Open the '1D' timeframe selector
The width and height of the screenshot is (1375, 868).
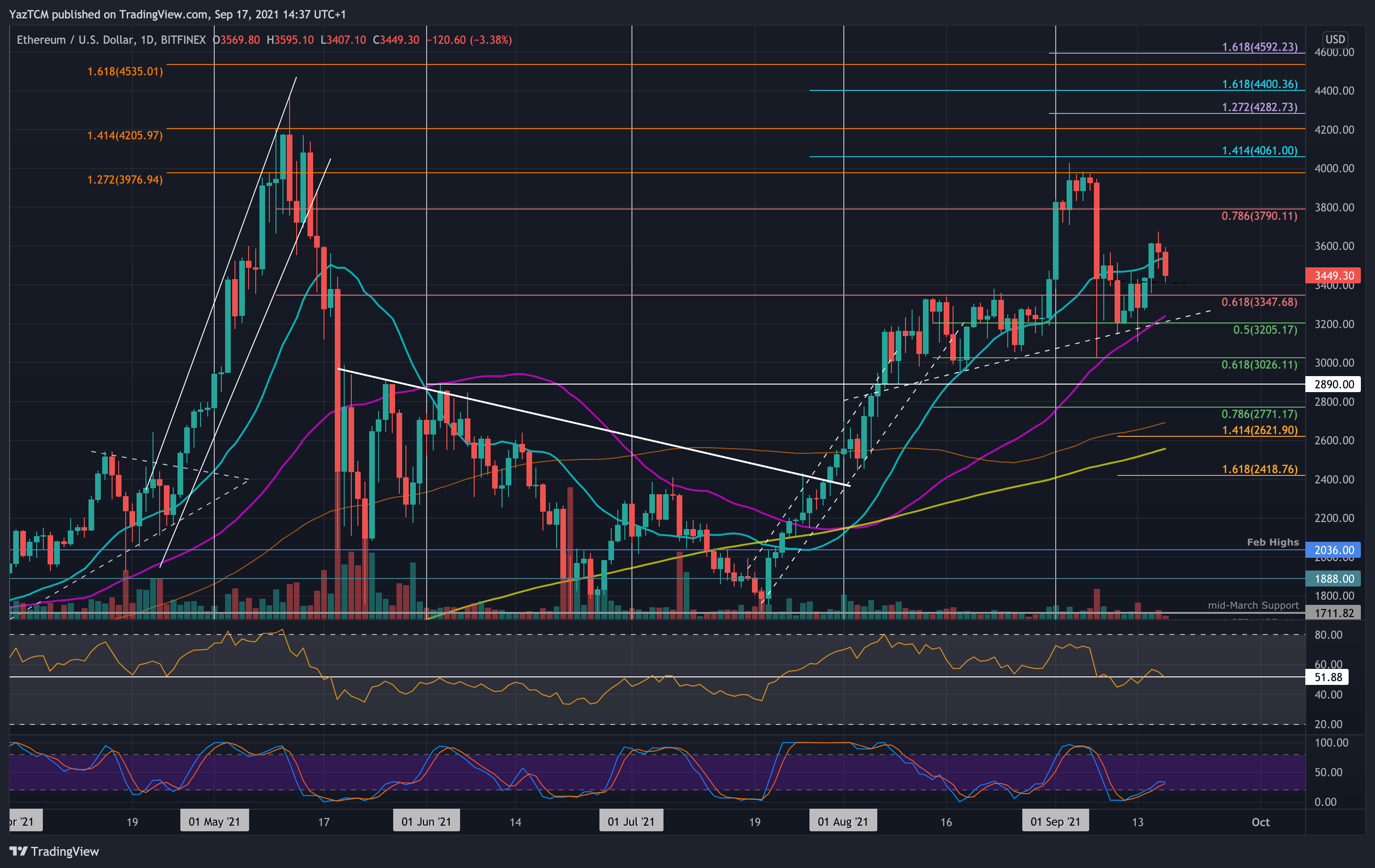(x=148, y=40)
